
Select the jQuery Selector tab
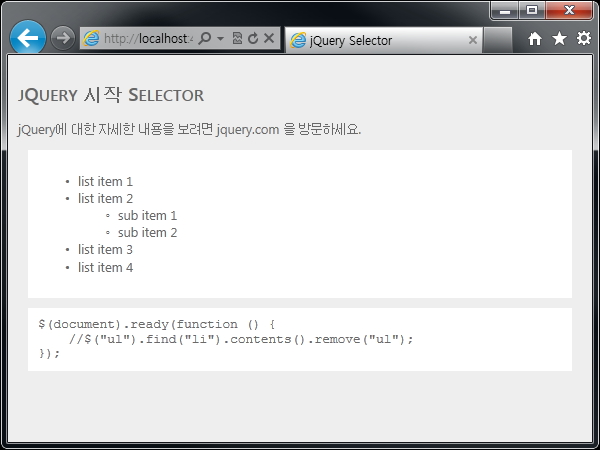(384, 40)
